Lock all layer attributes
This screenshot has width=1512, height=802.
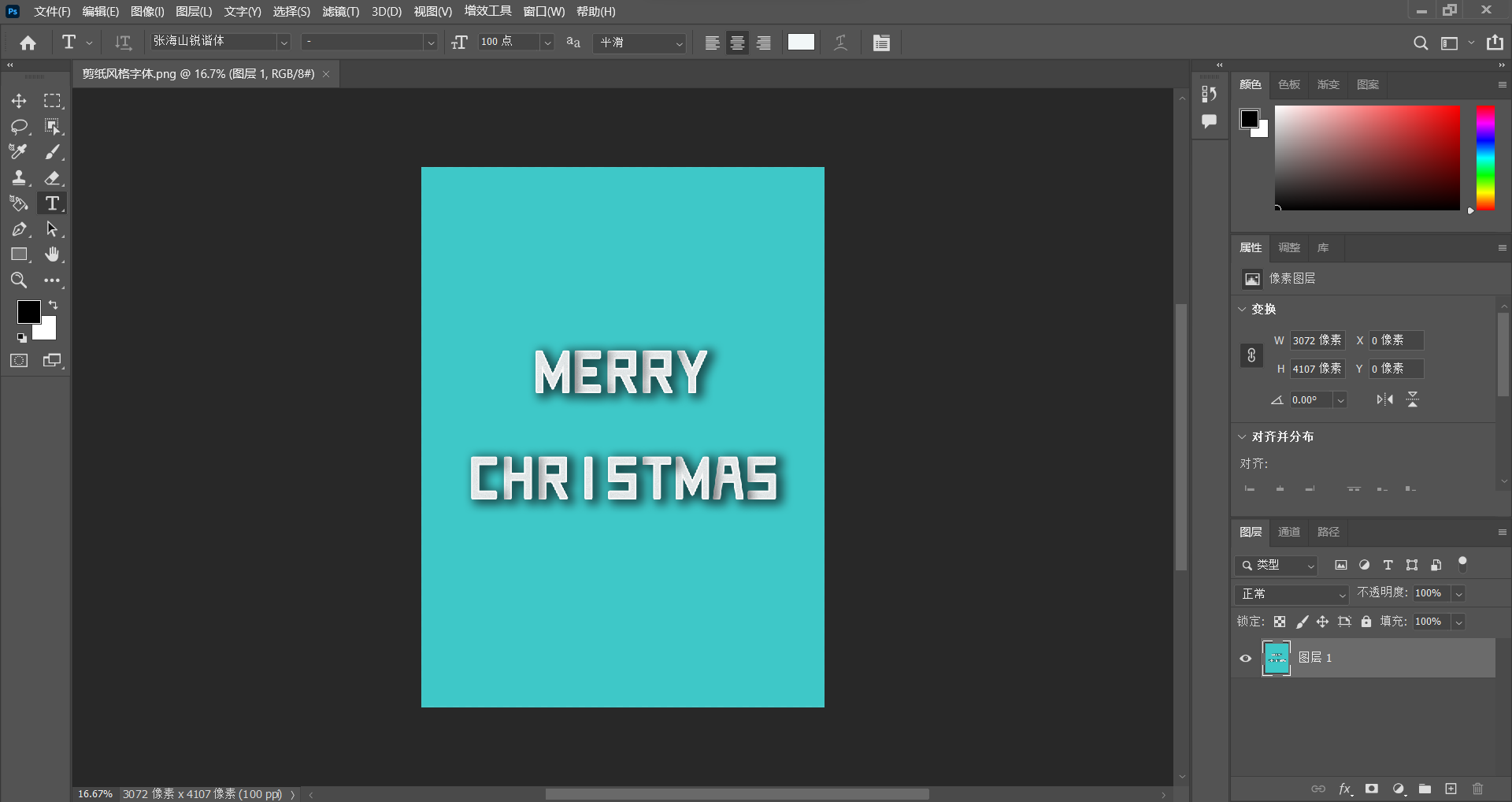tap(1366, 622)
